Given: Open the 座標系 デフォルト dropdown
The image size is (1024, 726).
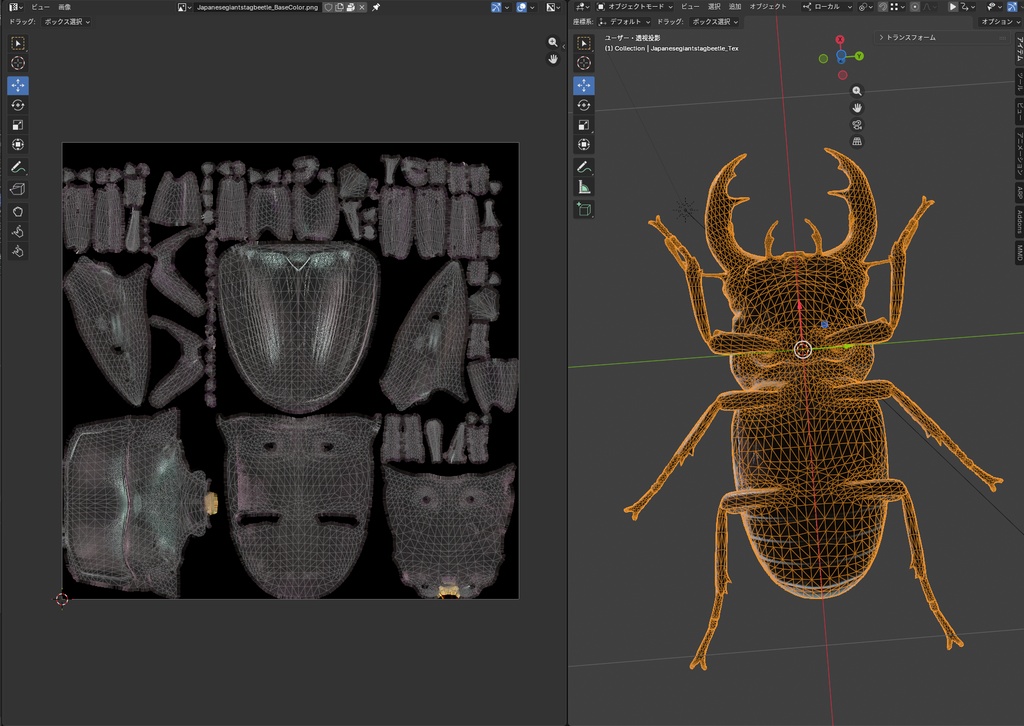Looking at the screenshot, I should pyautogui.click(x=624, y=22).
